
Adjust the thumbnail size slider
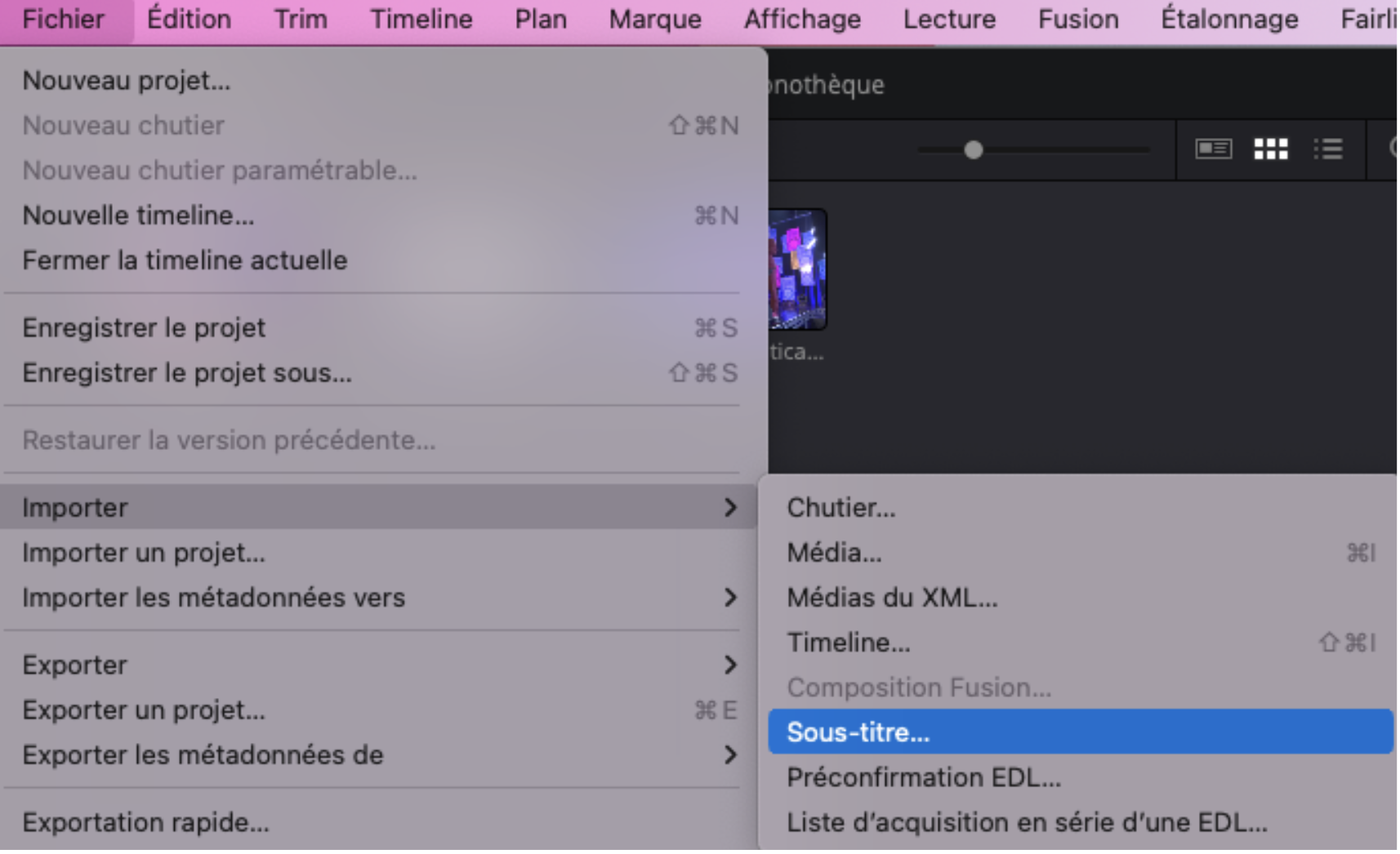coord(974,149)
